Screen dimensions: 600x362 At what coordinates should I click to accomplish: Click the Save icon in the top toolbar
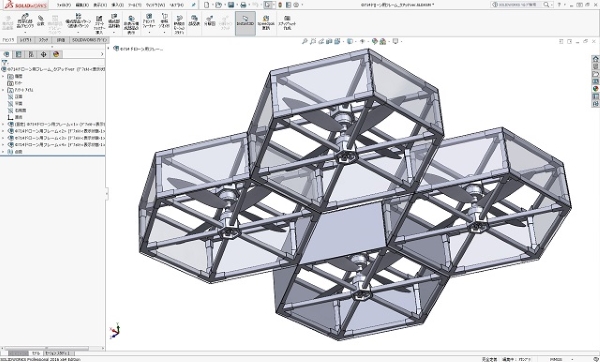(231, 5)
